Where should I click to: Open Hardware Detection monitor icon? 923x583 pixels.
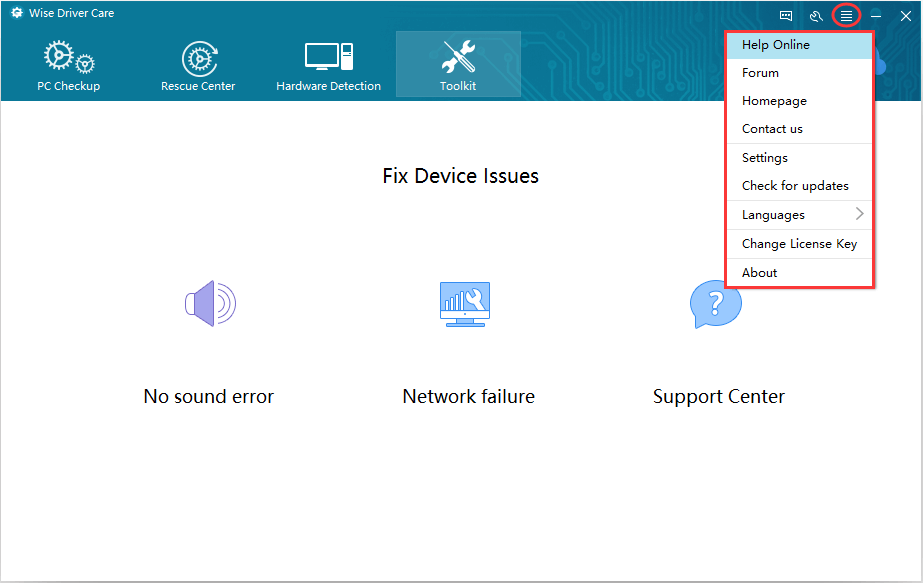(328, 57)
